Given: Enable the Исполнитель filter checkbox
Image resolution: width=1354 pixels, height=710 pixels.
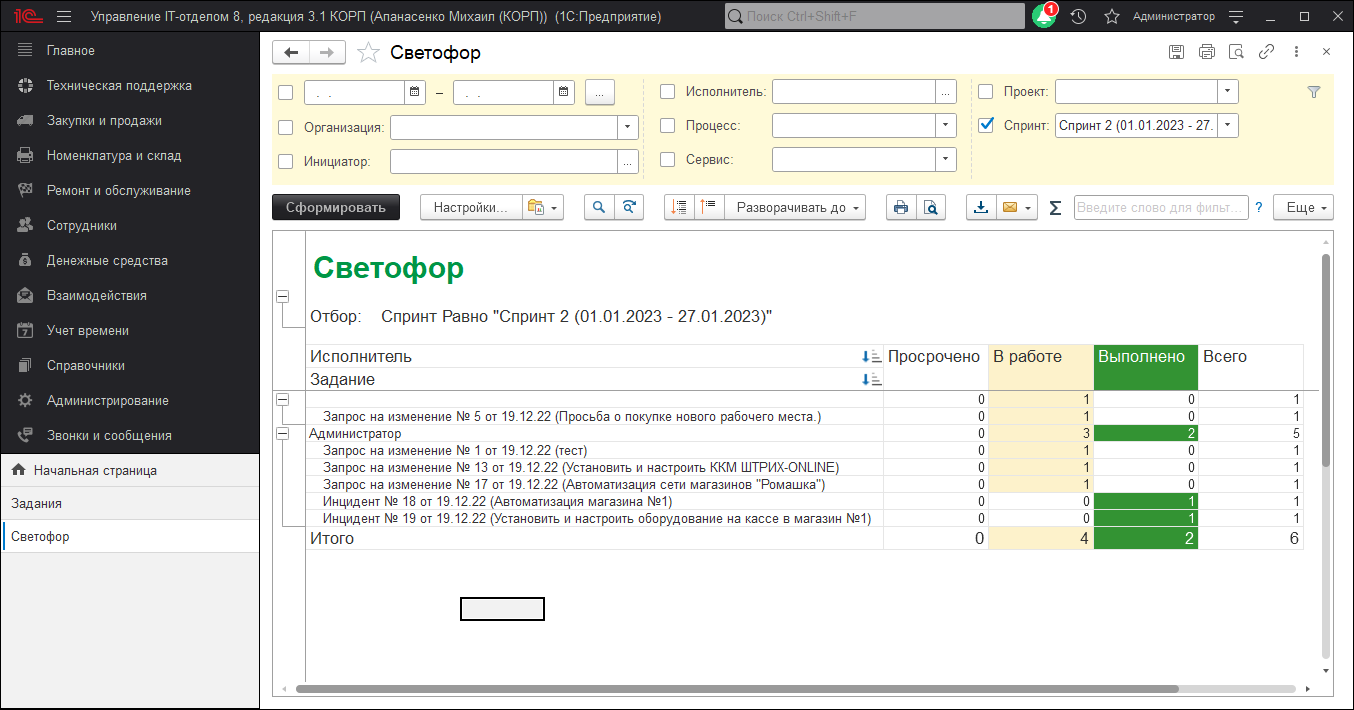Looking at the screenshot, I should pos(667,92).
